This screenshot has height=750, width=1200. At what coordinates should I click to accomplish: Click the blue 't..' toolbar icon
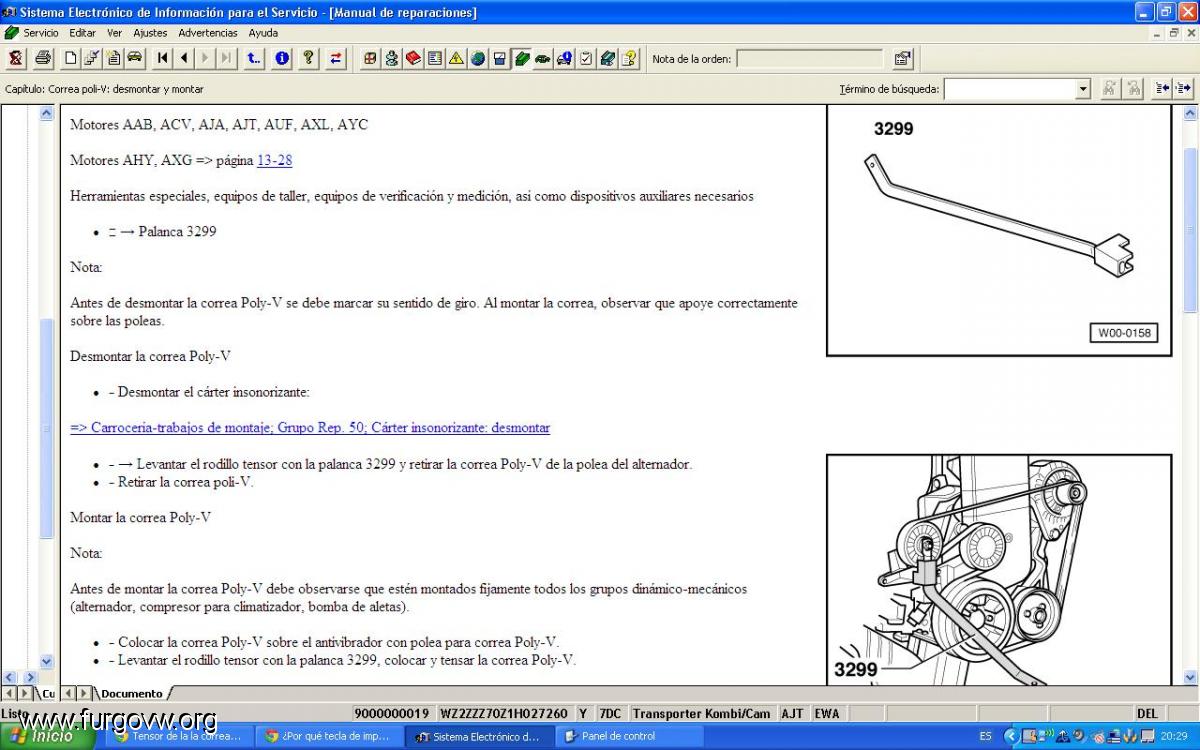click(254, 58)
